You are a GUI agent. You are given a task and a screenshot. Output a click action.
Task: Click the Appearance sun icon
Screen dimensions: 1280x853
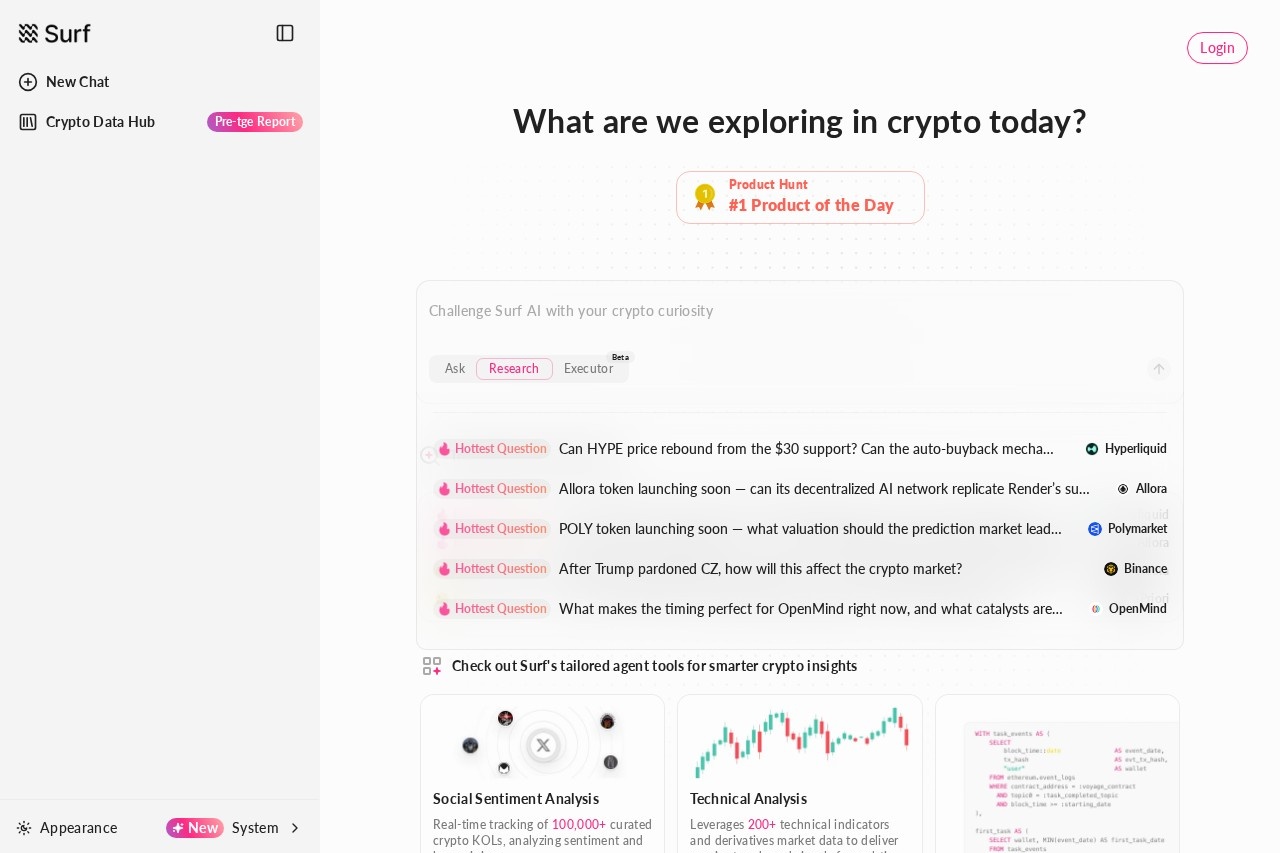click(24, 828)
